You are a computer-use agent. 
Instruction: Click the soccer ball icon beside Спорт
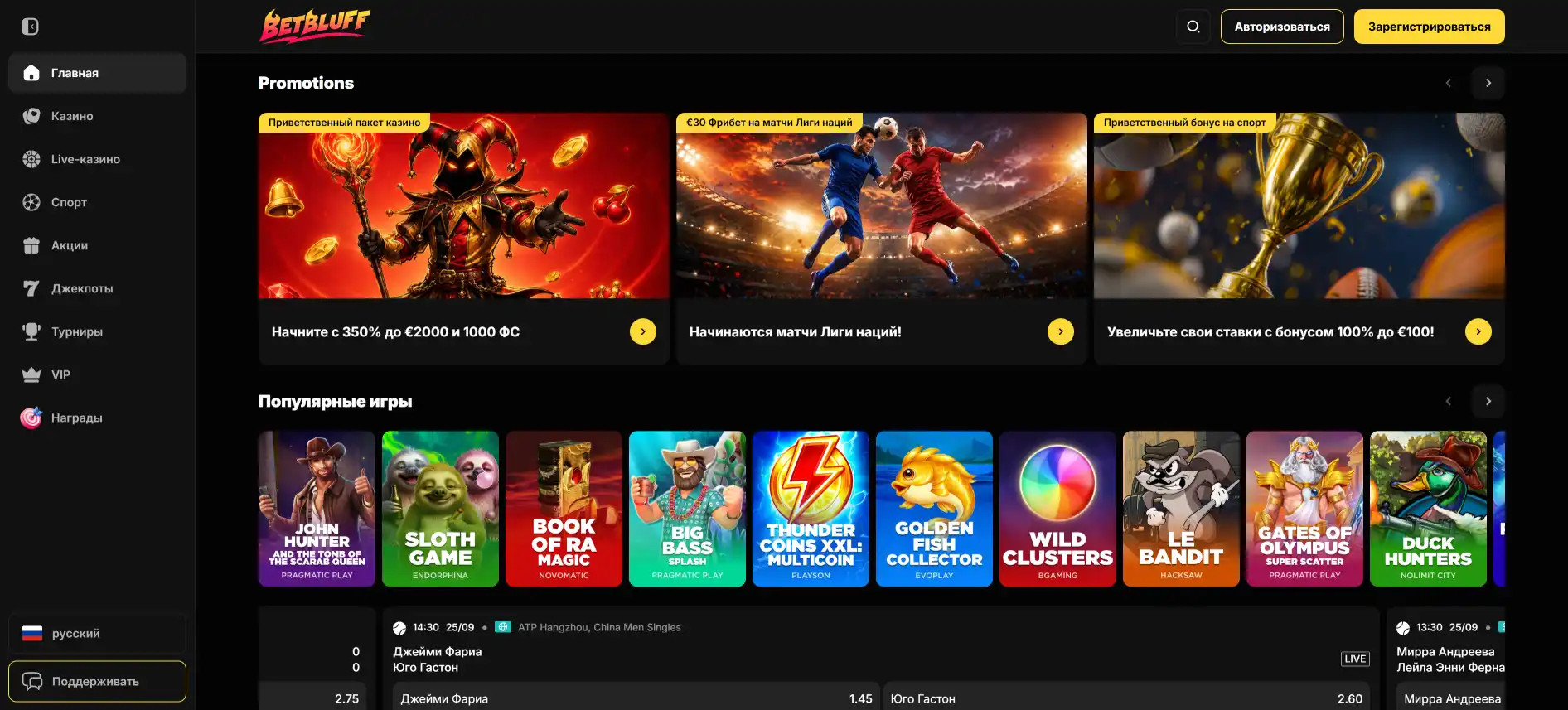coord(31,202)
